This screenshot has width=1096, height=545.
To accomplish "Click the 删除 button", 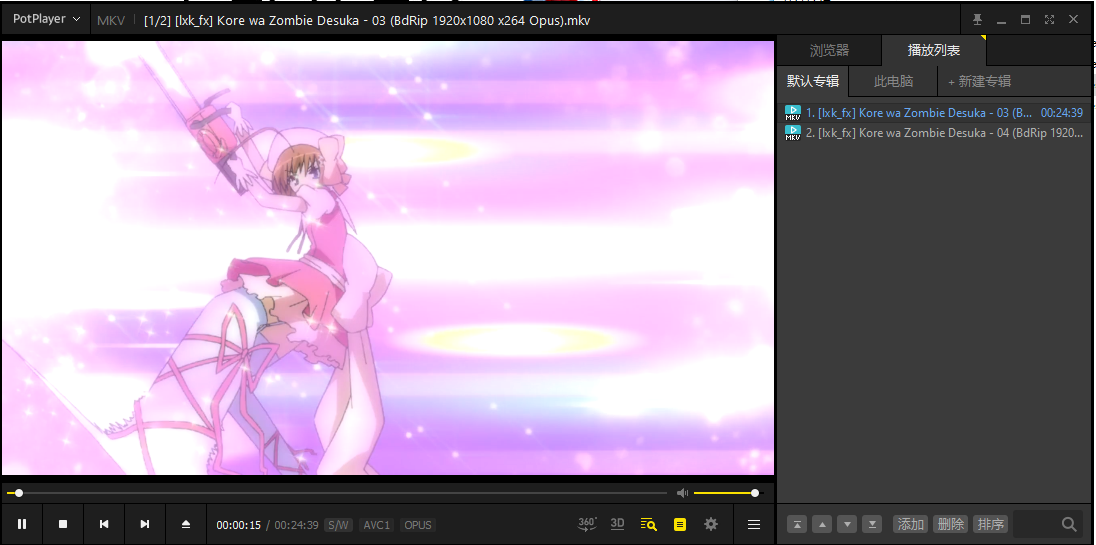I will pos(951,524).
